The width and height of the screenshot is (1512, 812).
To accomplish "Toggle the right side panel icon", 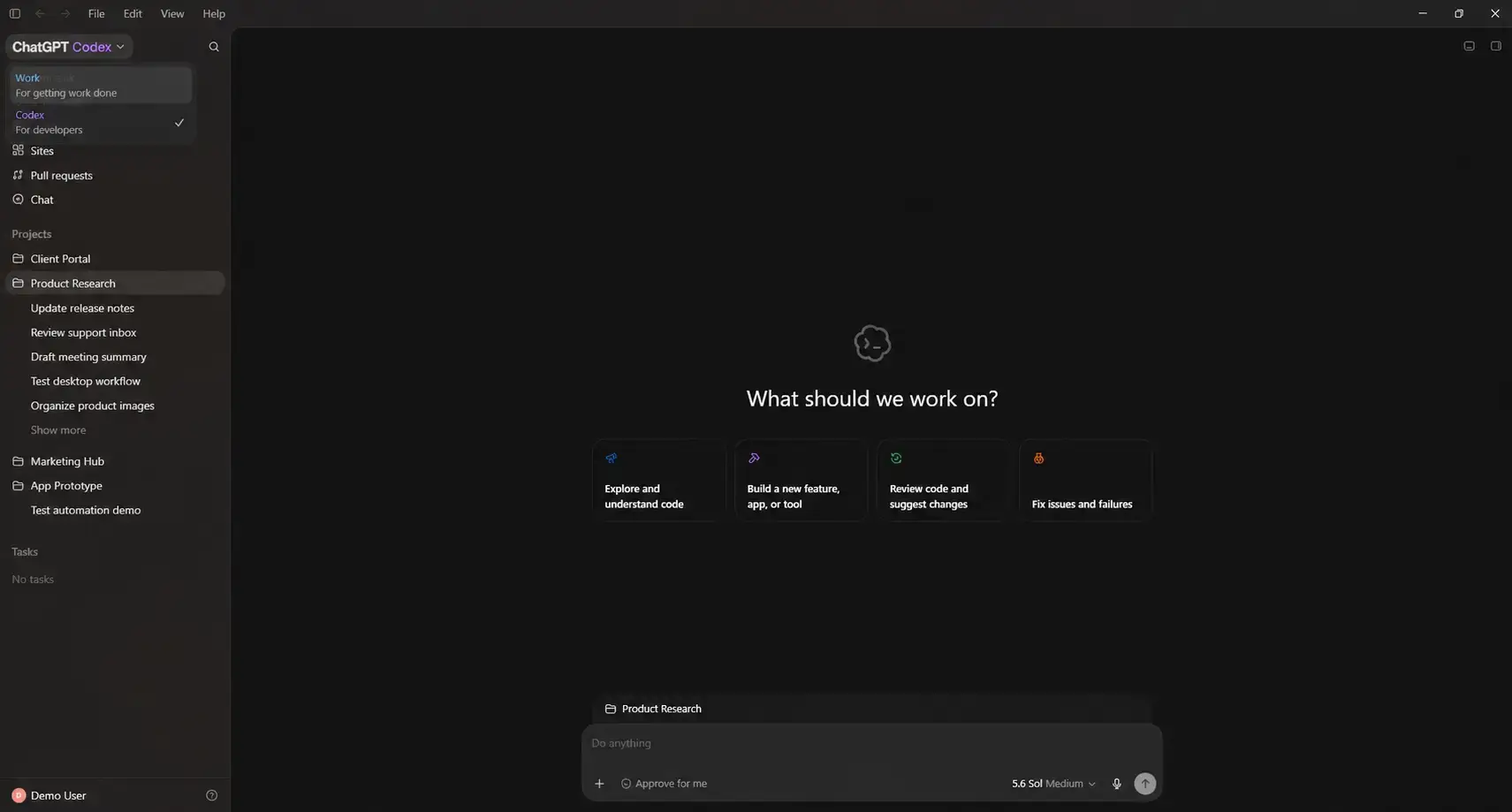I will [x=1495, y=46].
